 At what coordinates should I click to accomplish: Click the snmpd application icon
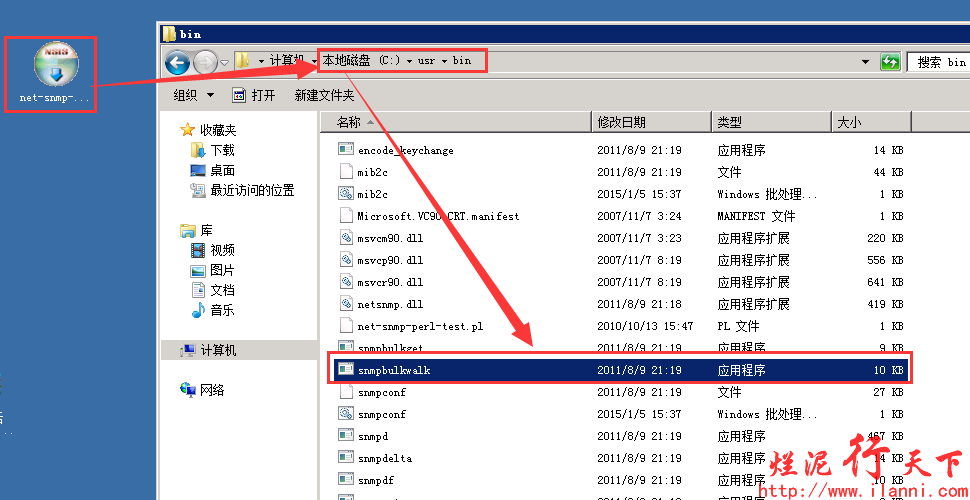tap(346, 436)
